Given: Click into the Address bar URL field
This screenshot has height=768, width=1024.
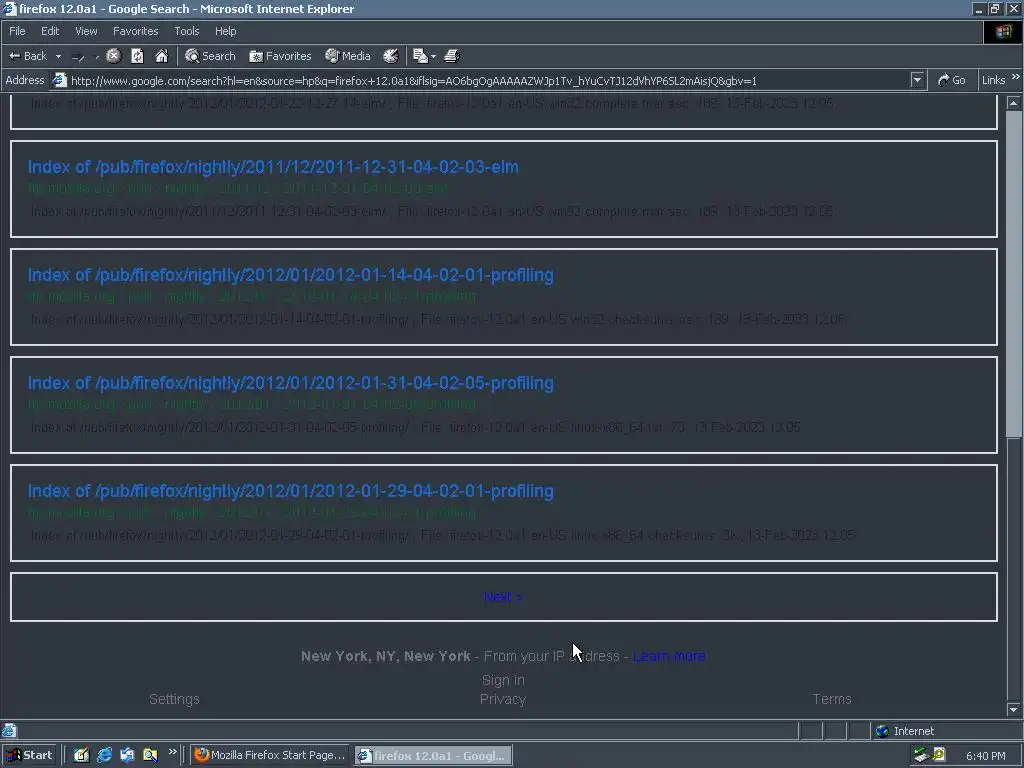Looking at the screenshot, I should (488, 80).
